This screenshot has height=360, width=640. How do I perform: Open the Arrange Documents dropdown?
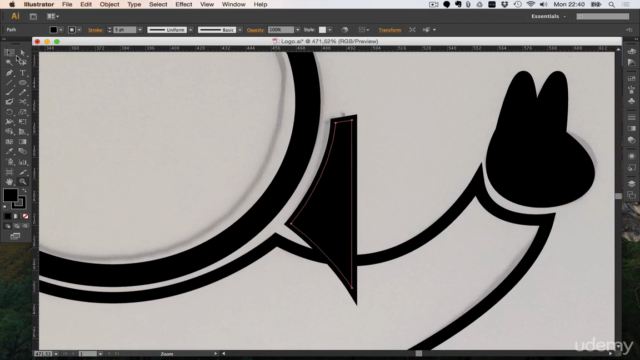click(x=53, y=16)
